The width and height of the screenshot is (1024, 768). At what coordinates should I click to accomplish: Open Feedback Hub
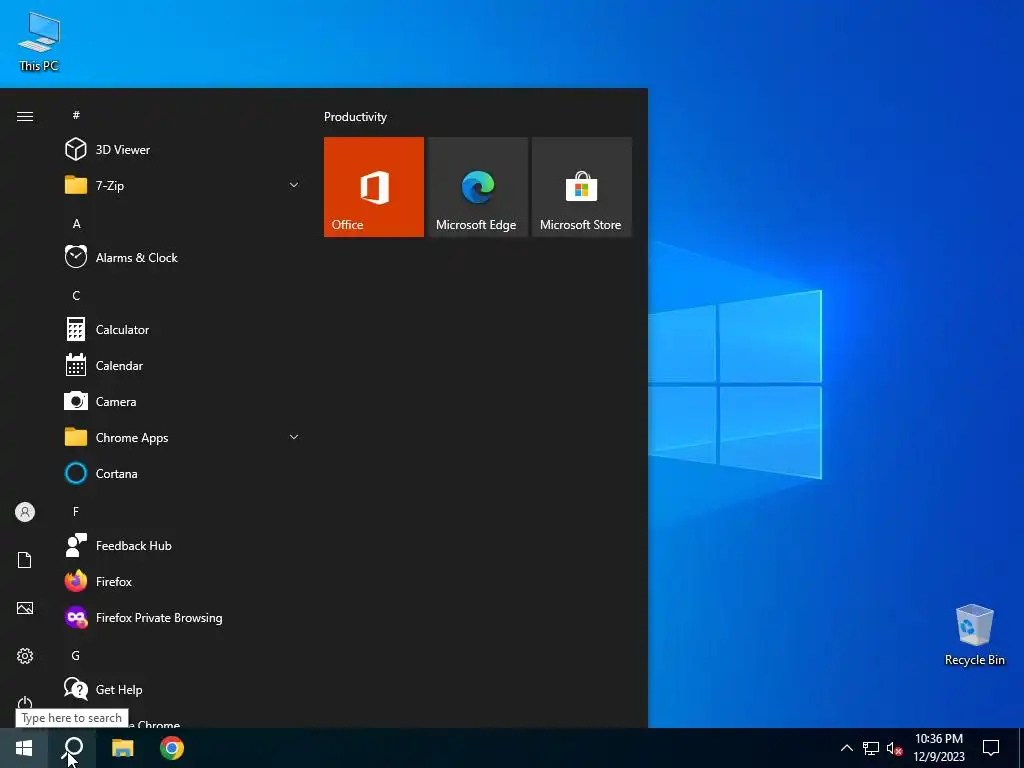point(183,545)
